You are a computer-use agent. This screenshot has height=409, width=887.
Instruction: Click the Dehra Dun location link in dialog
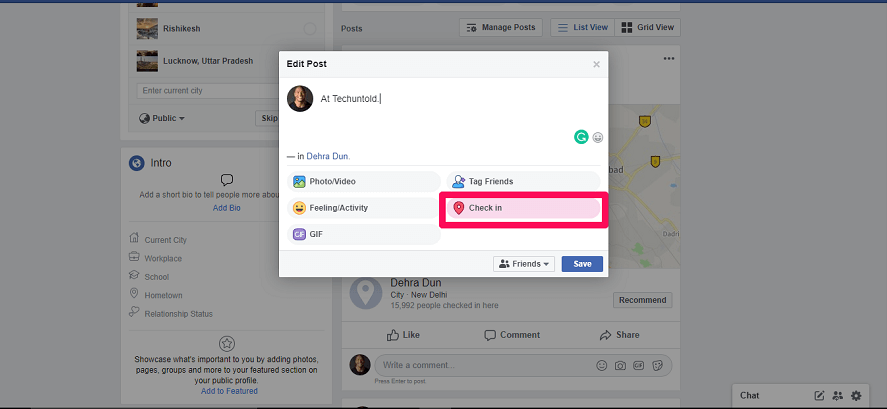(328, 156)
